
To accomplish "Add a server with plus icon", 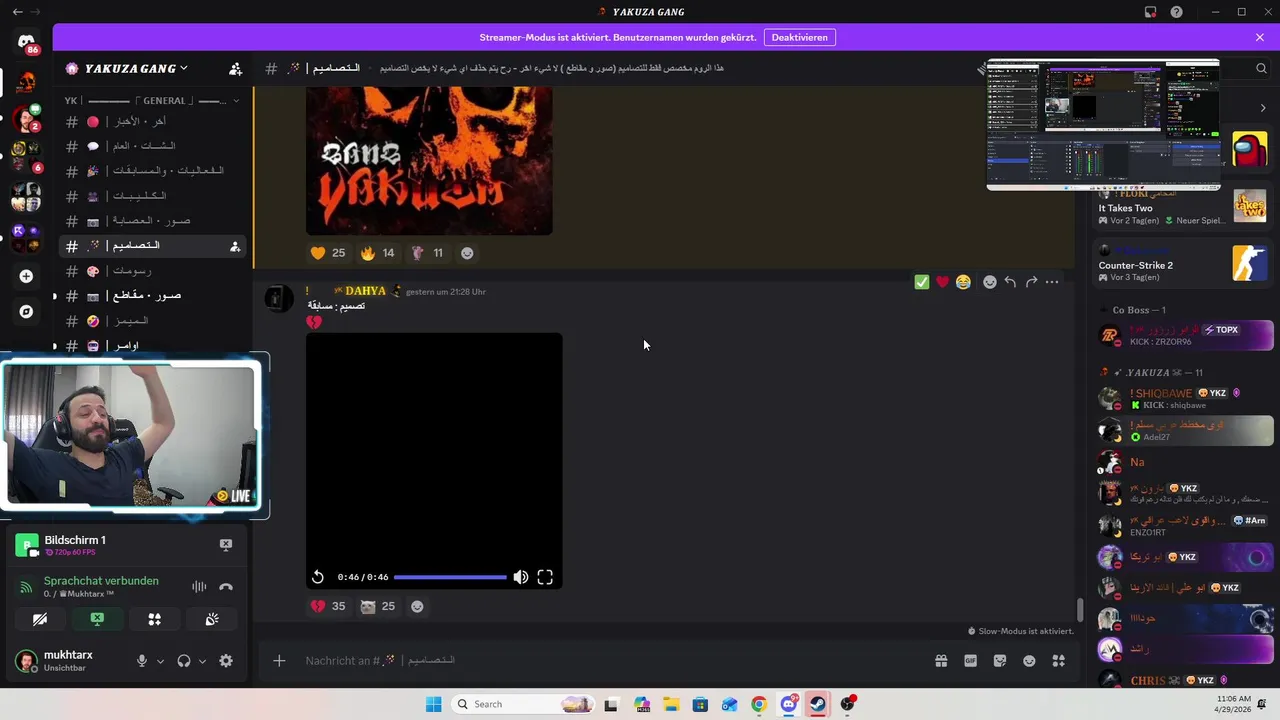I will point(26,276).
